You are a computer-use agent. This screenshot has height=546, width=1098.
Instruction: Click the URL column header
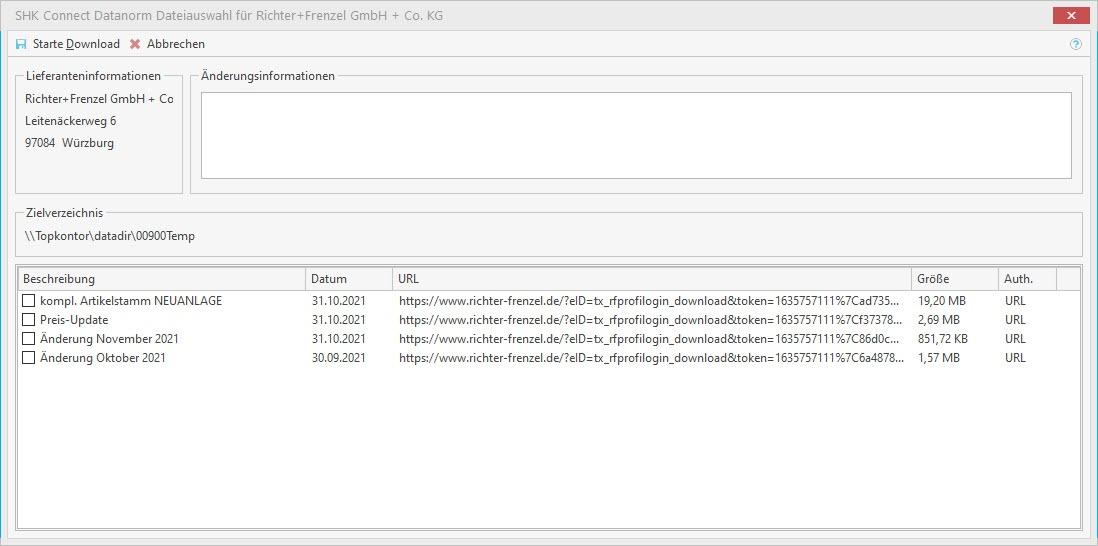pos(652,279)
